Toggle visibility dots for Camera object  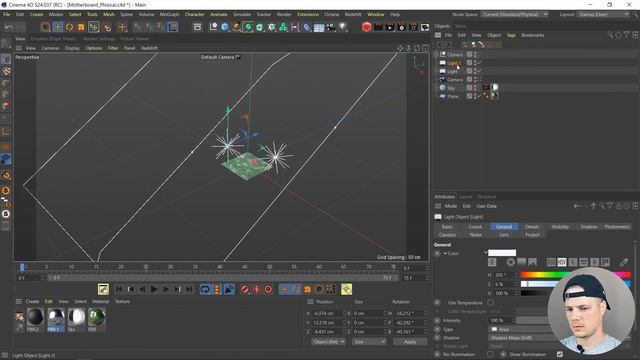pyautogui.click(x=475, y=80)
